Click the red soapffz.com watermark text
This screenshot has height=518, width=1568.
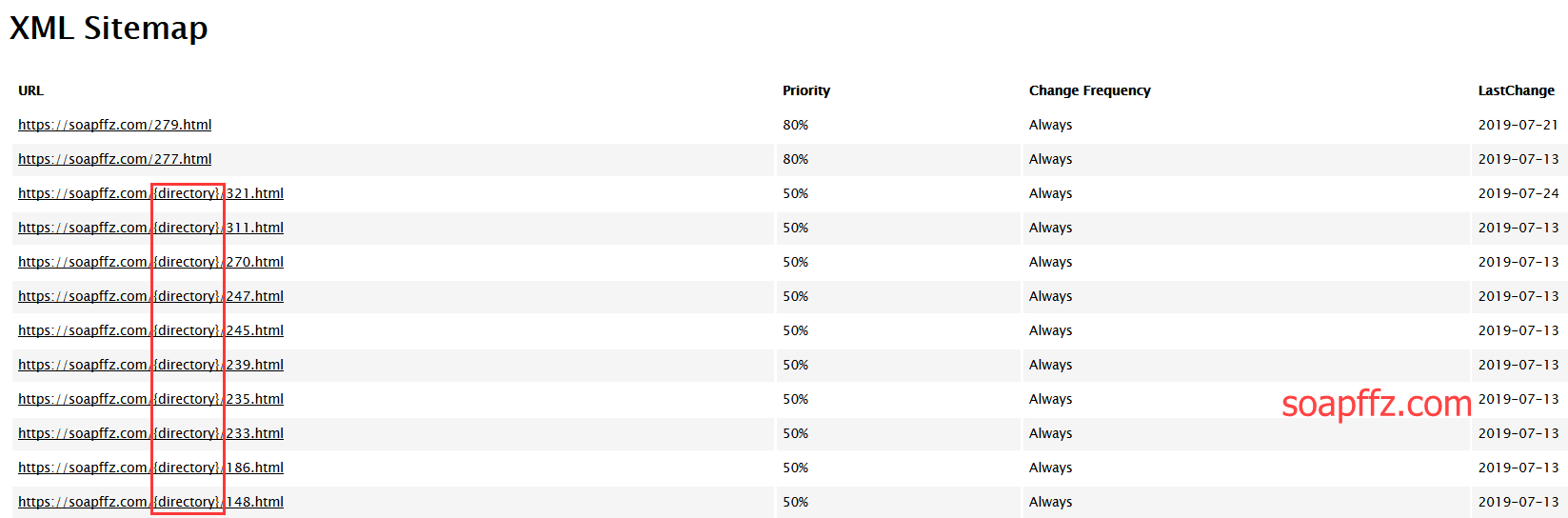coord(1377,404)
